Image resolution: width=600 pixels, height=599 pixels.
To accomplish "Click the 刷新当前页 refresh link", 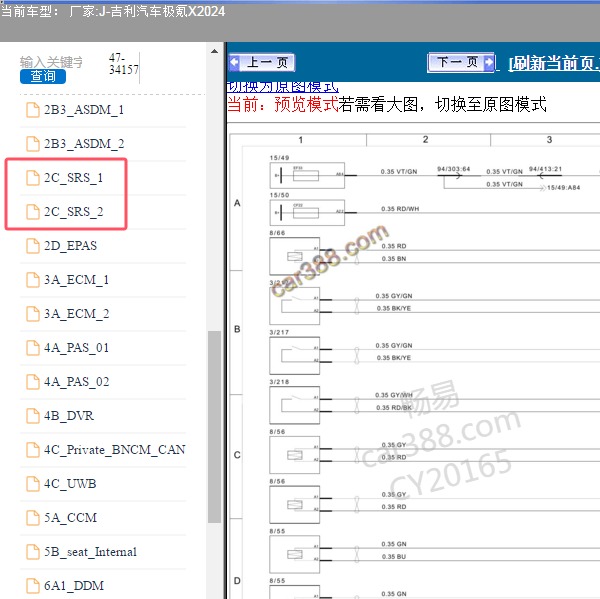I will point(553,63).
